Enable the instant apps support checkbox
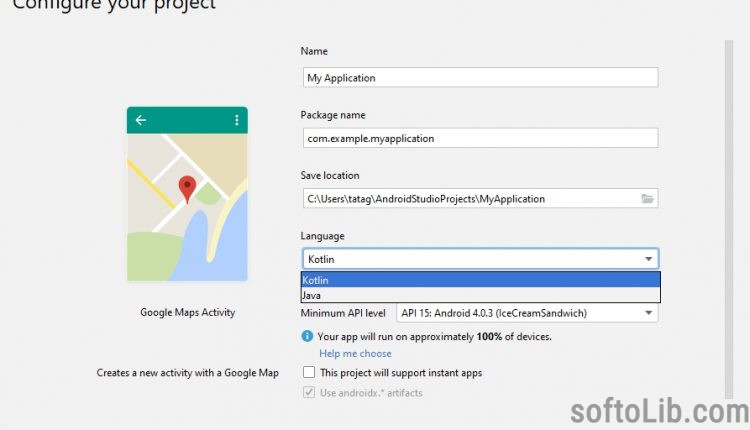 tap(309, 372)
